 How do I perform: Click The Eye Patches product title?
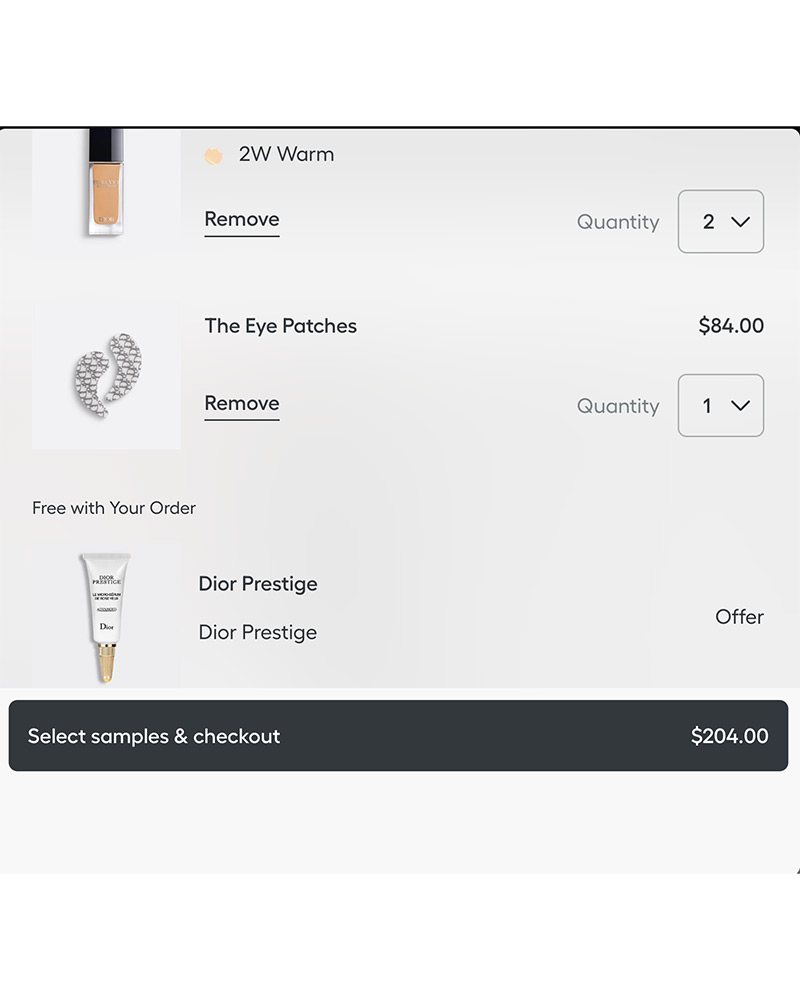point(280,326)
